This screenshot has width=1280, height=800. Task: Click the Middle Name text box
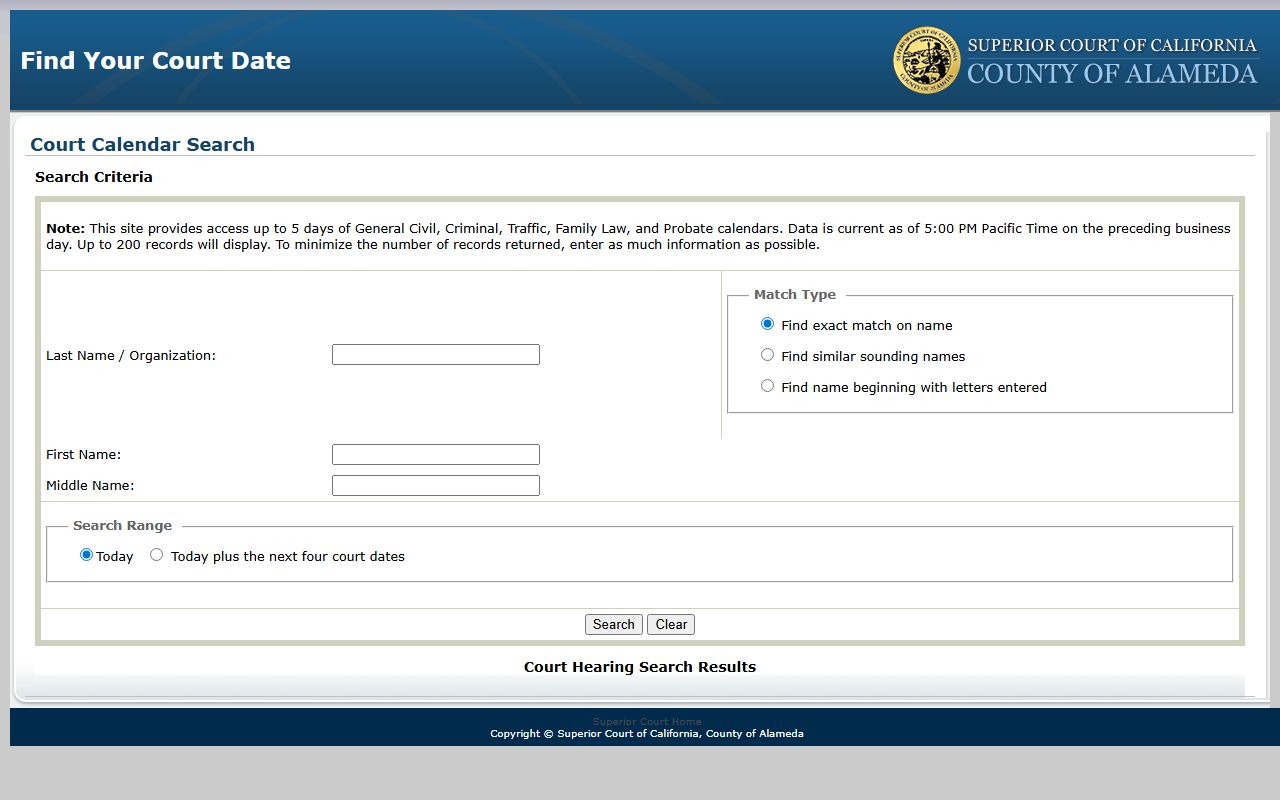click(x=436, y=486)
